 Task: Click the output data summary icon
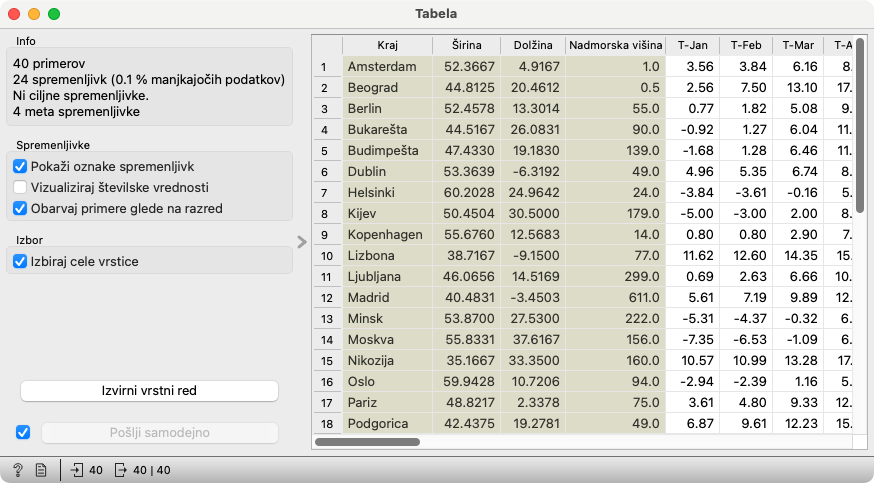[121, 469]
